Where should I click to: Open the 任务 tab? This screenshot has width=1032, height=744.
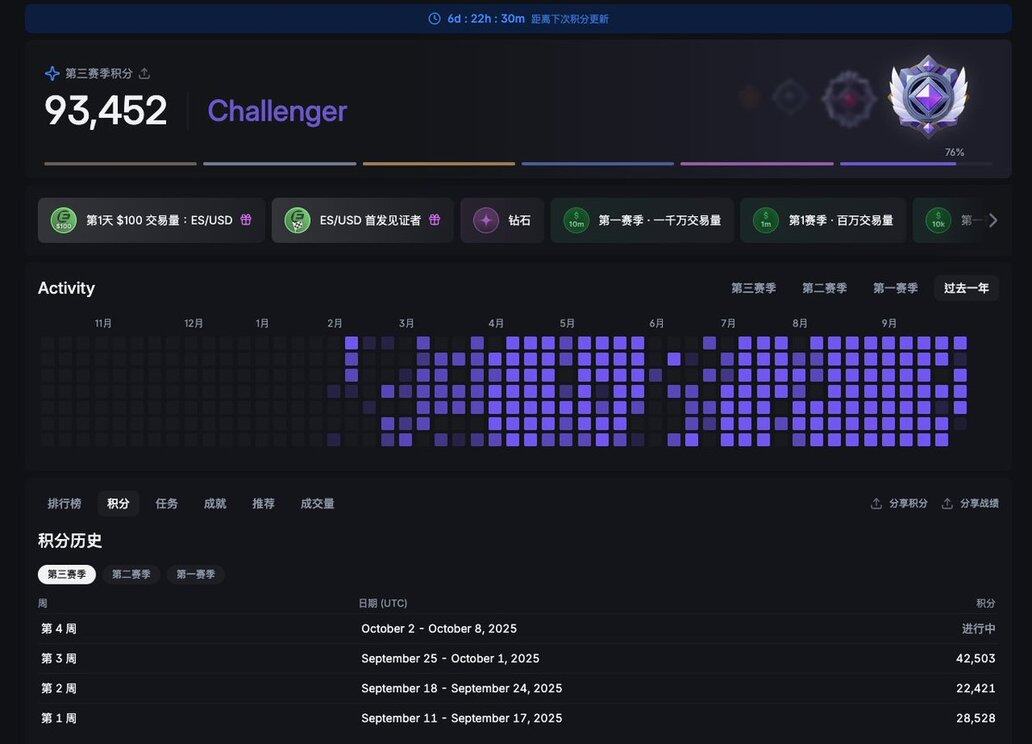point(167,503)
